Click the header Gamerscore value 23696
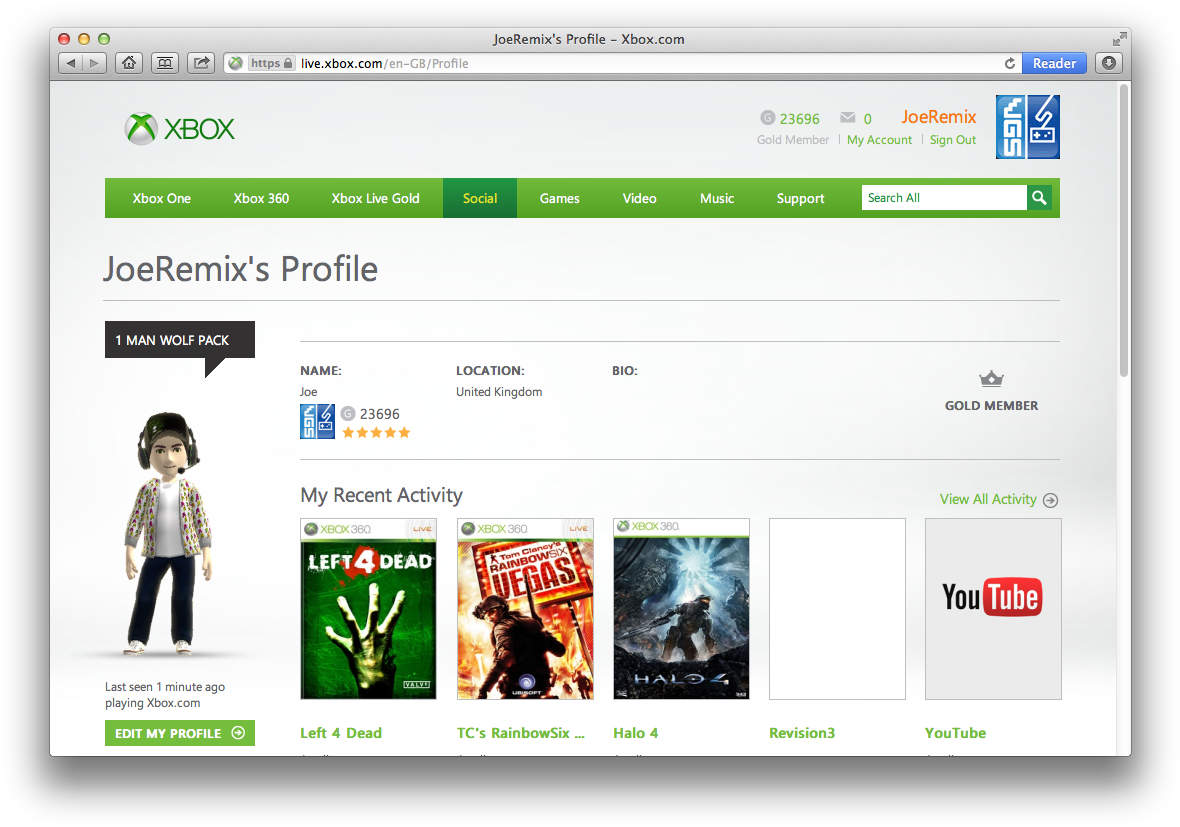This screenshot has width=1180, height=827. coord(799,119)
